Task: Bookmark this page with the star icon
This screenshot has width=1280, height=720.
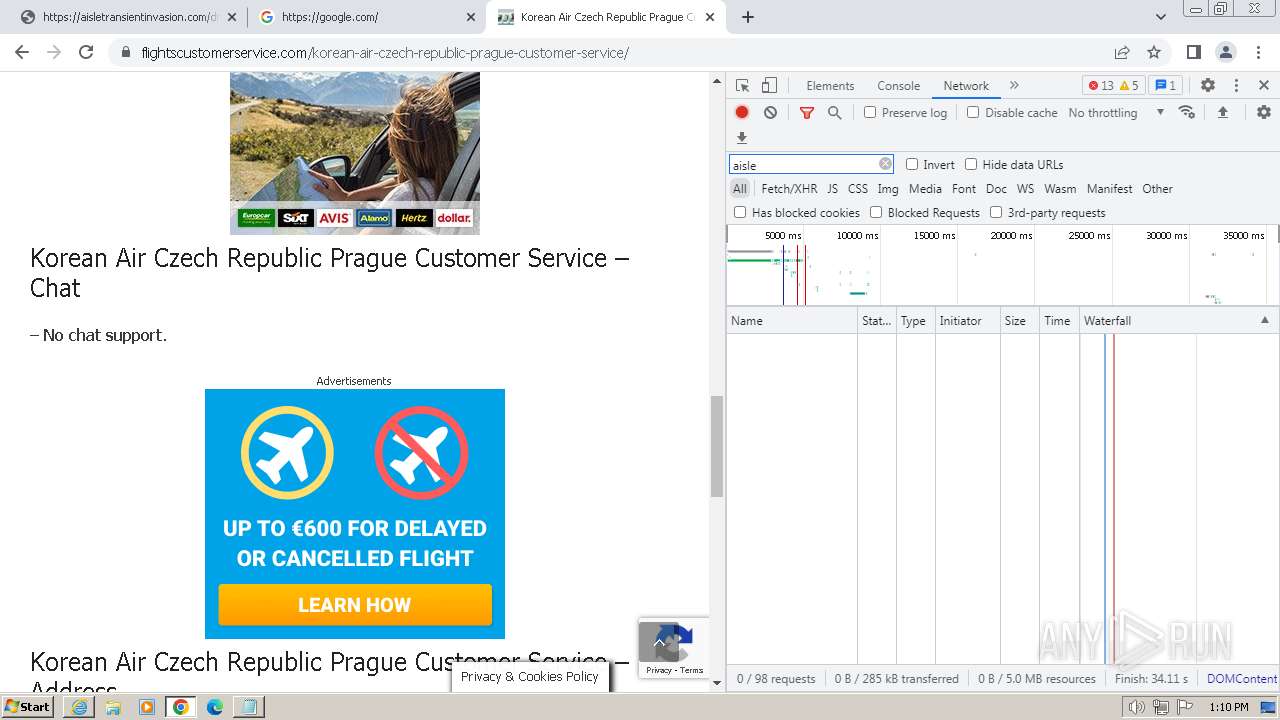Action: (x=1154, y=52)
